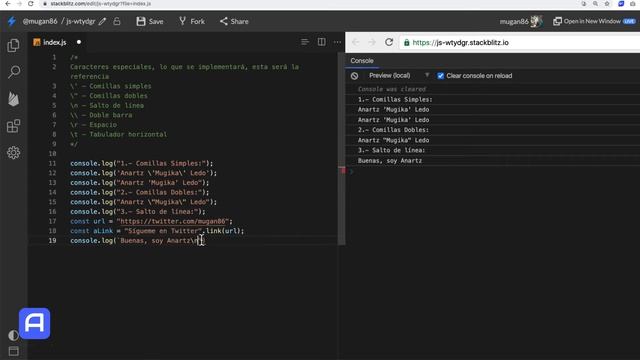Click line number 19 in the gutter
Viewport: 640px width, 360px height.
[x=52, y=241]
